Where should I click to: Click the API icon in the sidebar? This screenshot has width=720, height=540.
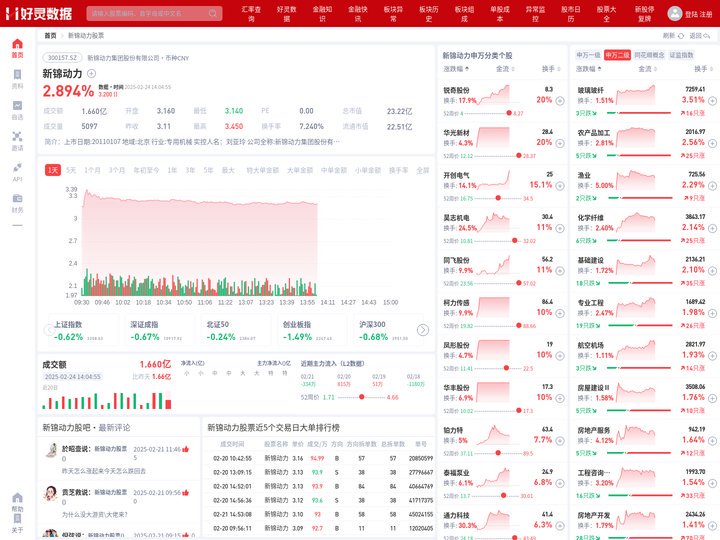coord(17,168)
